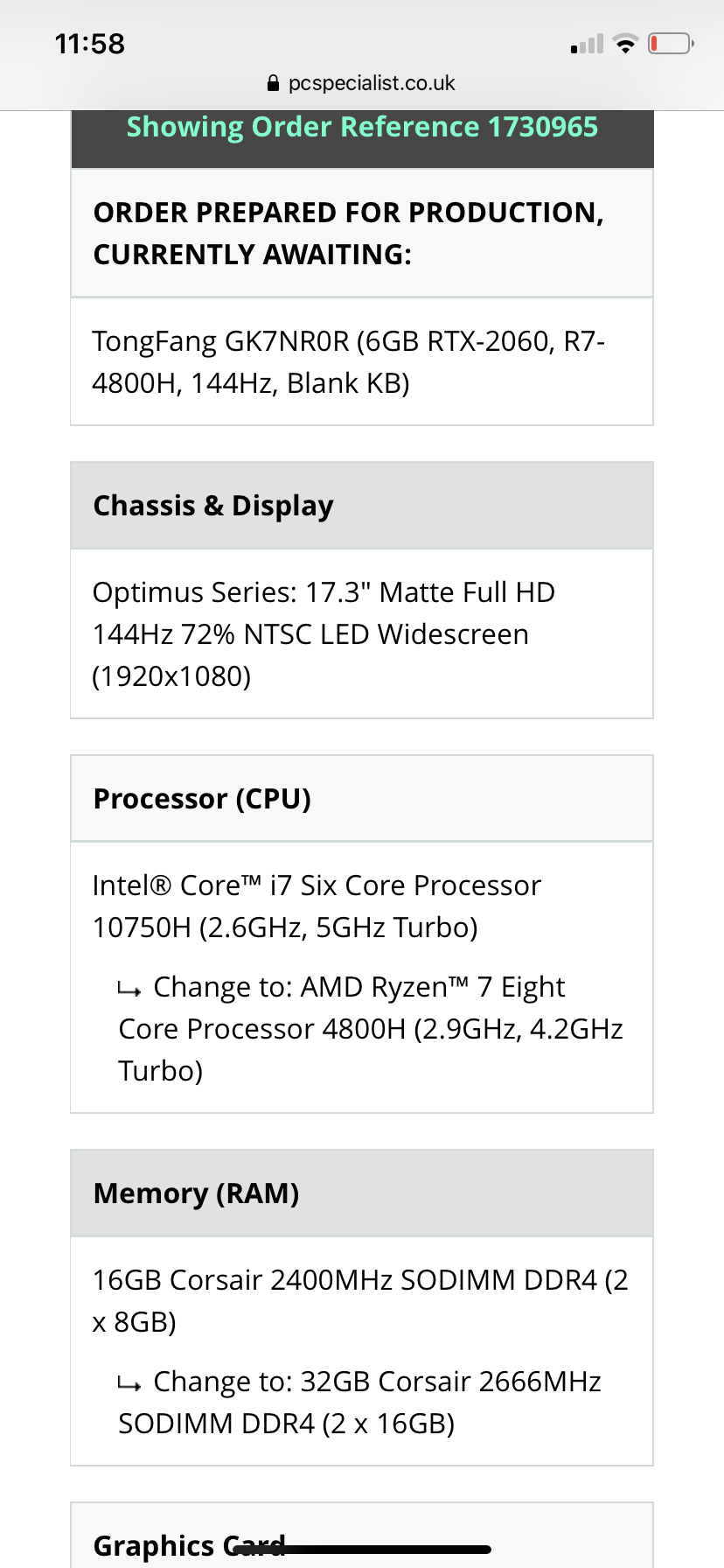Tap the battery status icon
This screenshot has height=1568, width=724.
click(x=671, y=43)
